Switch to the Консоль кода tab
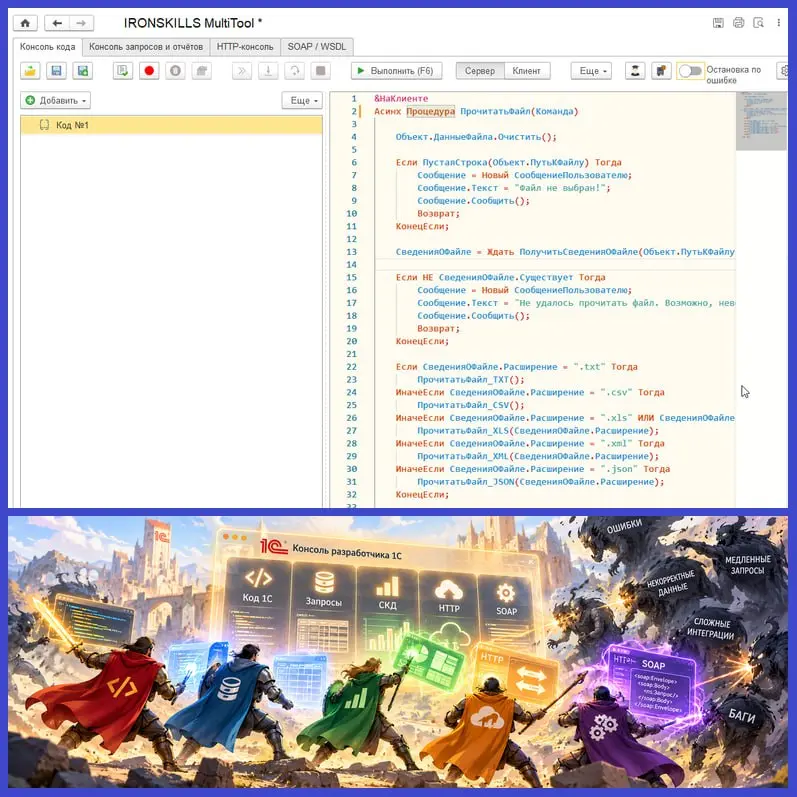The image size is (797, 797). click(47, 47)
